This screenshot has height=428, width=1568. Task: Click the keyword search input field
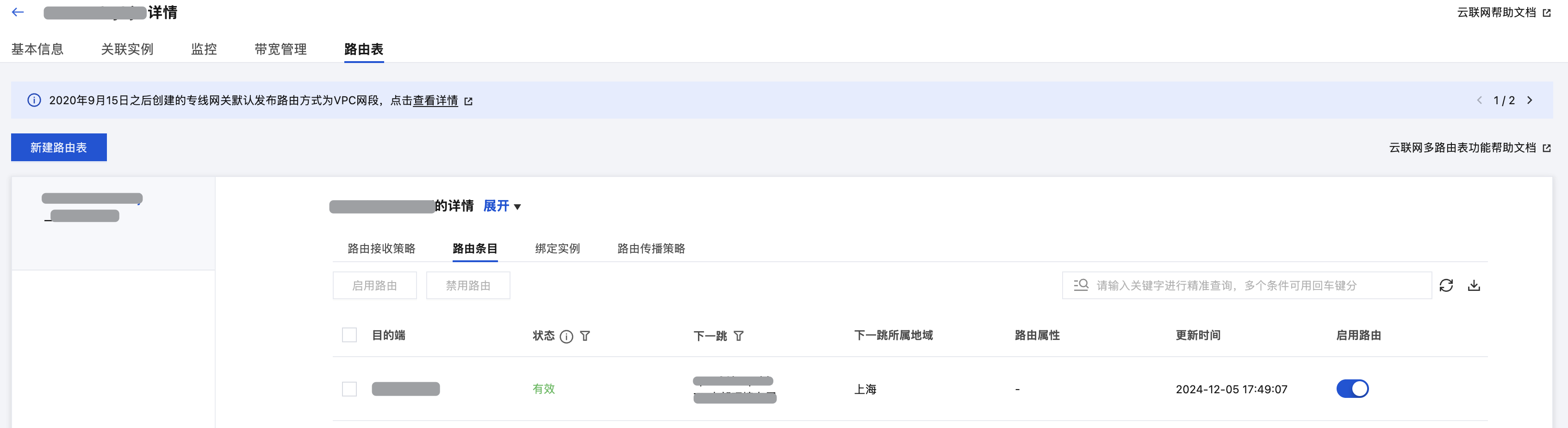coord(1254,285)
